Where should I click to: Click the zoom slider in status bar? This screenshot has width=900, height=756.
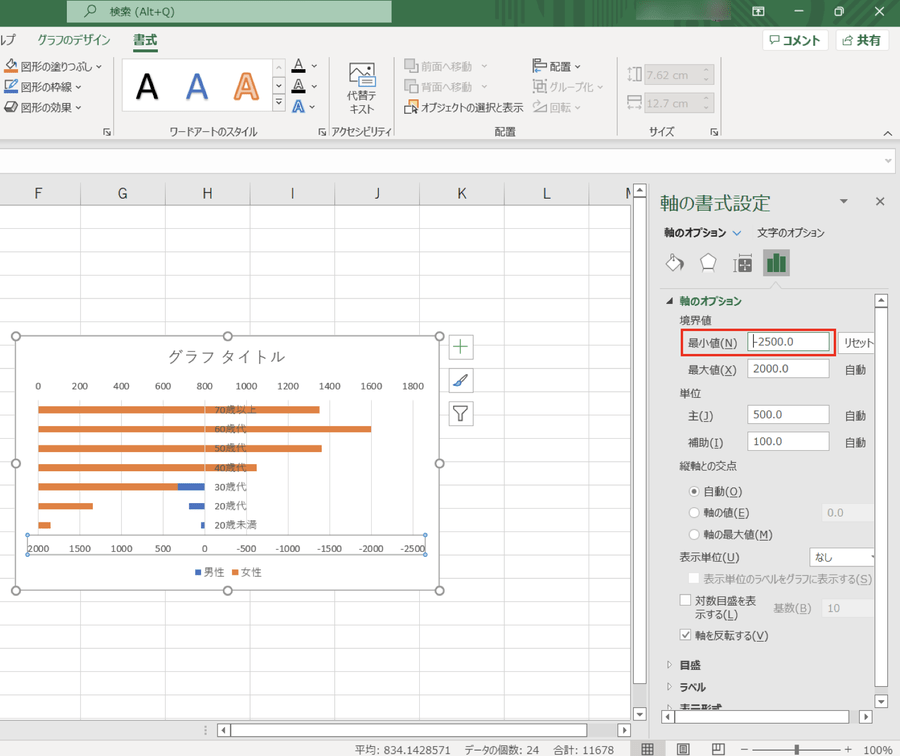point(797,749)
